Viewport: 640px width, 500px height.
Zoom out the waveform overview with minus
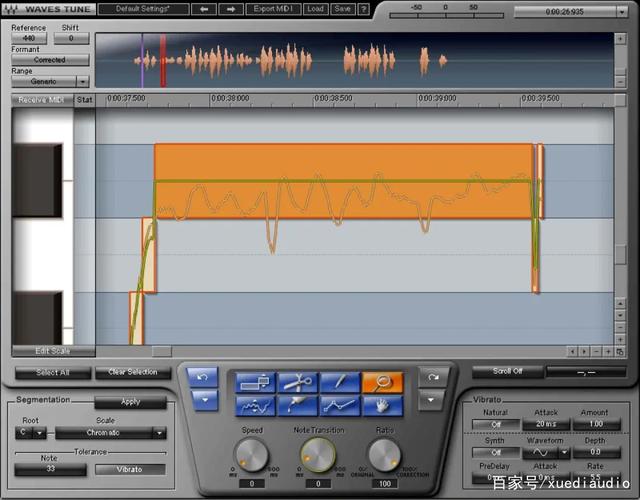(x=620, y=81)
